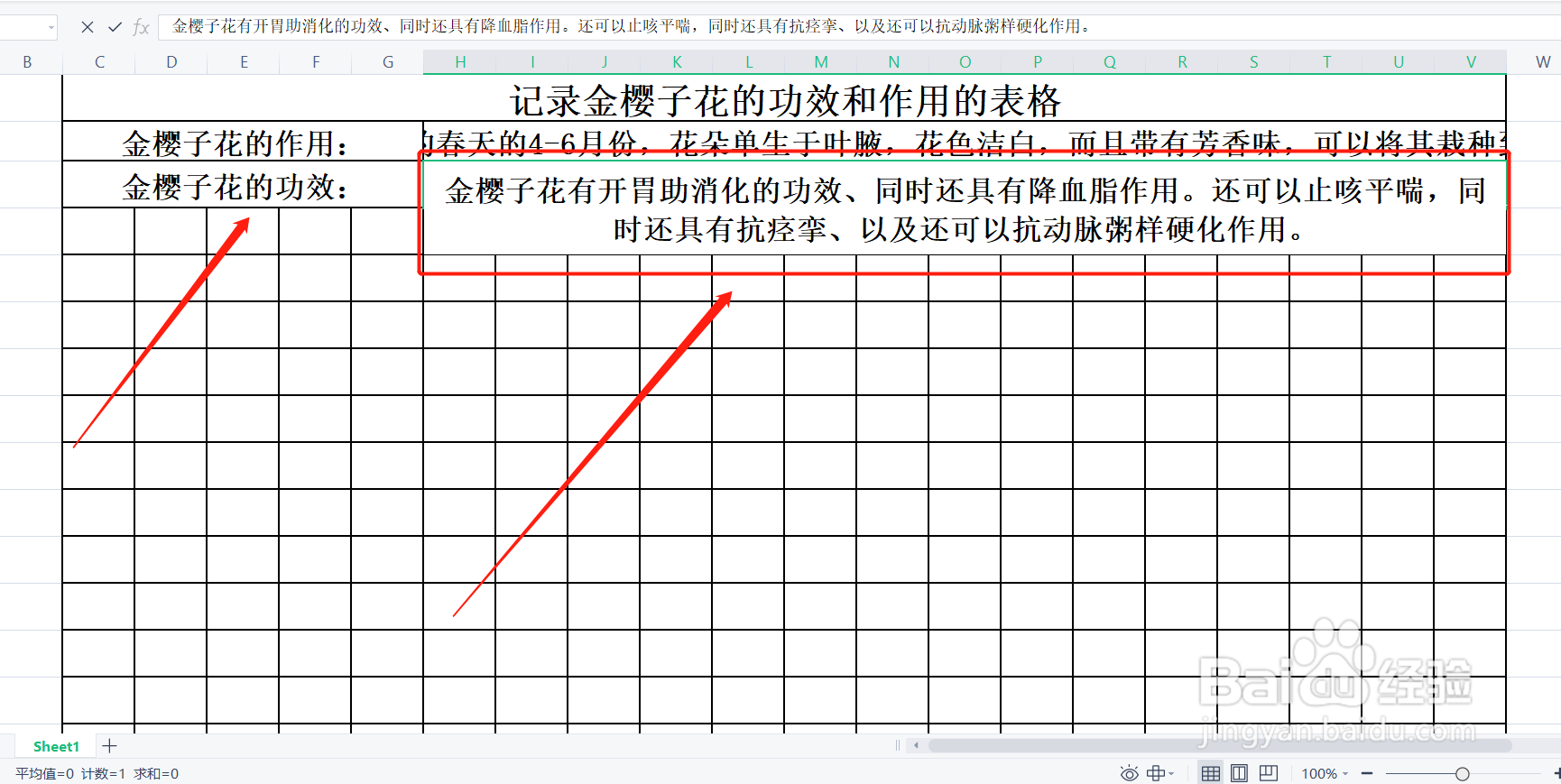1561x784 pixels.
Task: Add a new sheet with the plus button
Action: tap(110, 746)
